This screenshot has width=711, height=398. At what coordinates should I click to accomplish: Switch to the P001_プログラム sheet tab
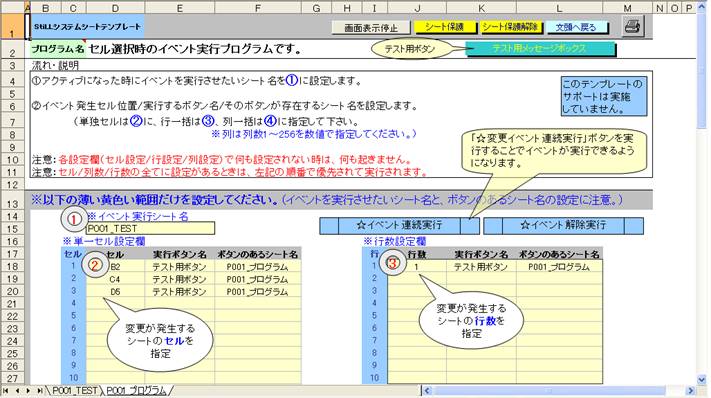coord(136,390)
